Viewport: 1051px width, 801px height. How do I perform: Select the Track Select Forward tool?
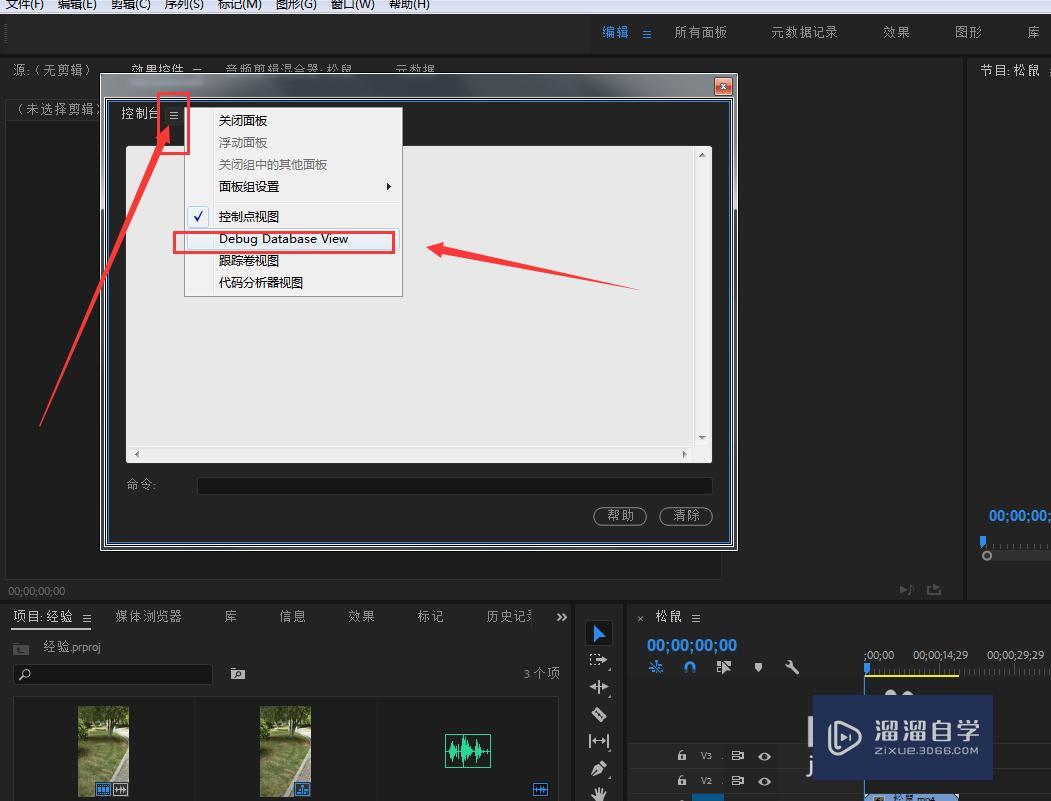point(598,660)
